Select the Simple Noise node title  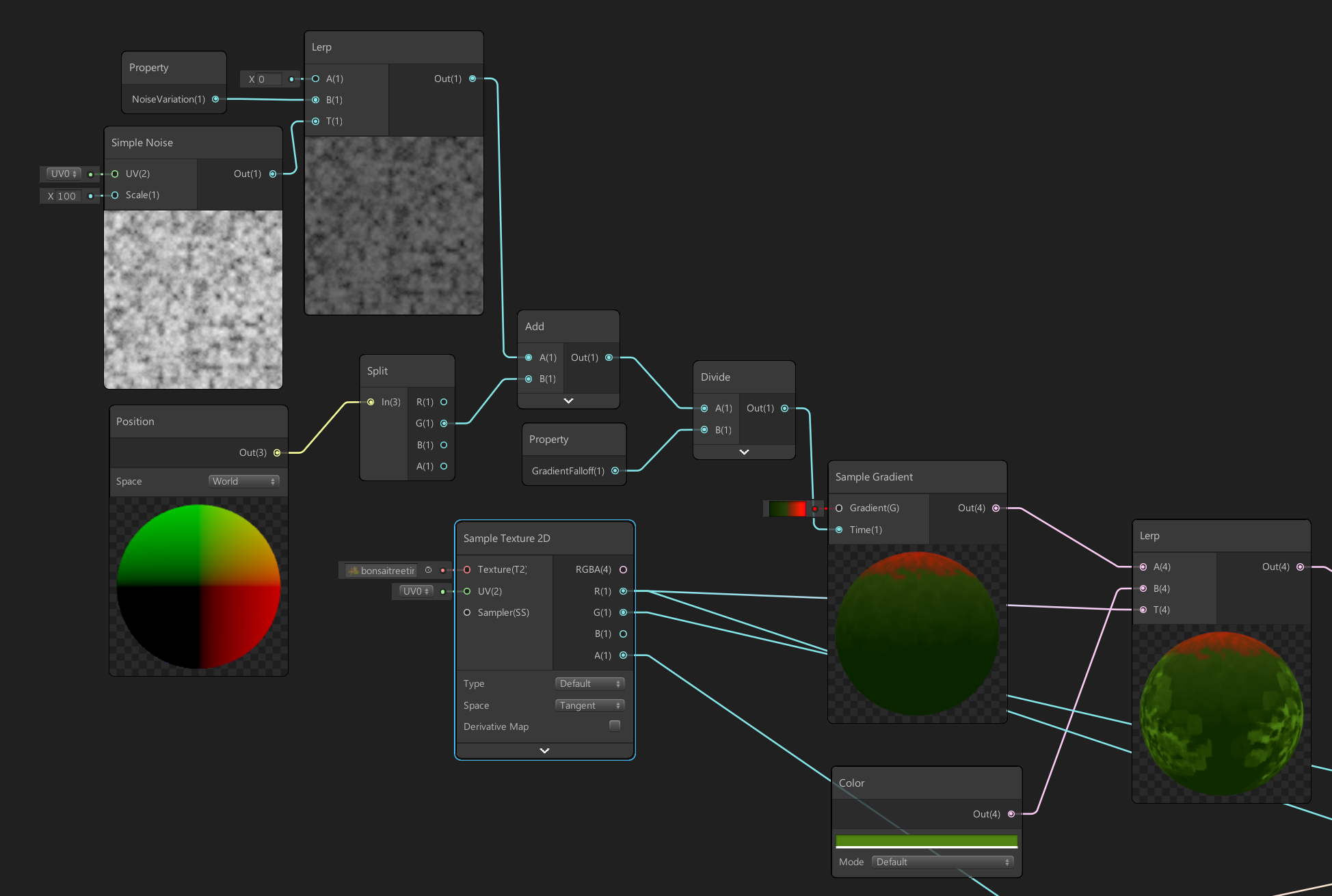(x=142, y=143)
